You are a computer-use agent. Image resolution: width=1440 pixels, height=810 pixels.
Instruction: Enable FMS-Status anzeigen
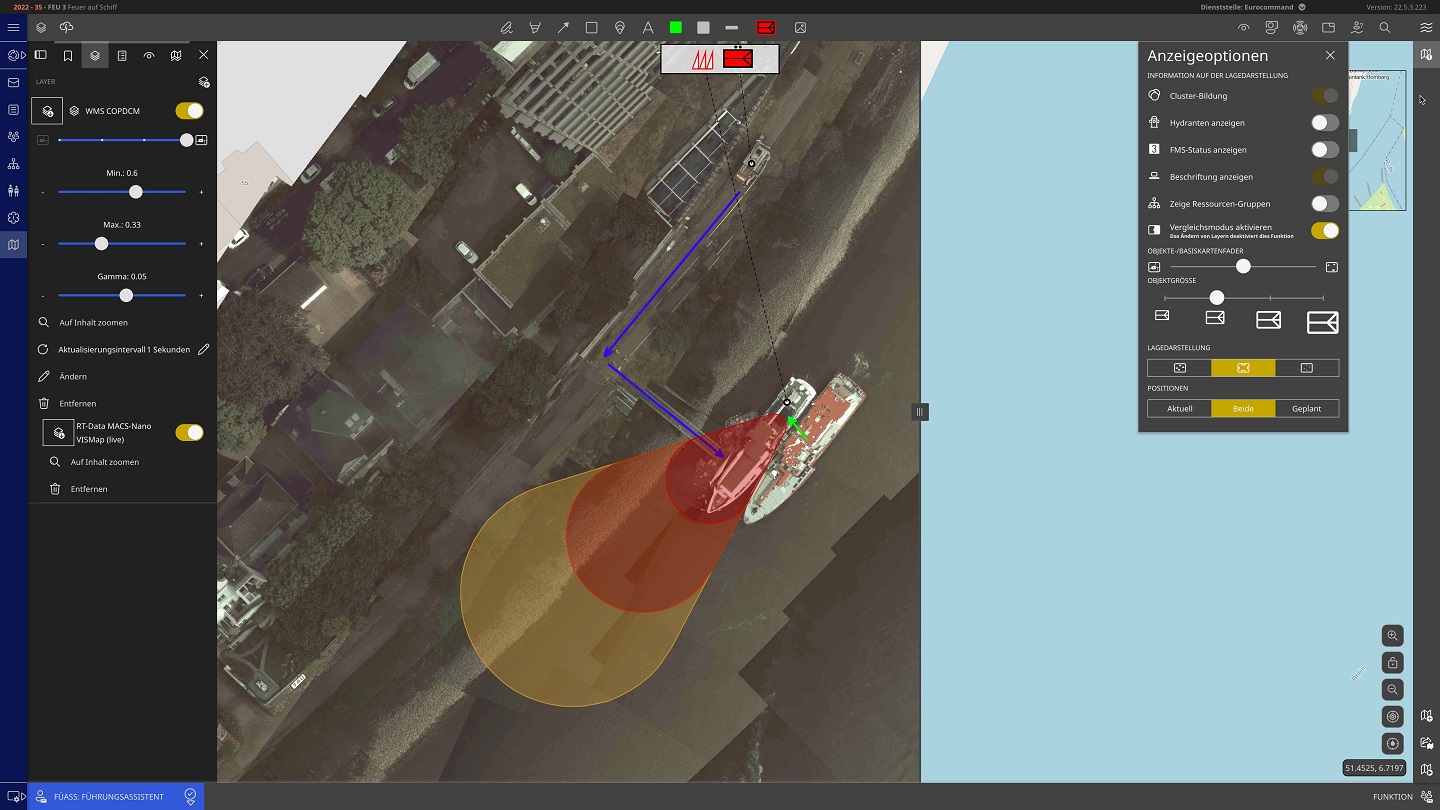point(1324,149)
